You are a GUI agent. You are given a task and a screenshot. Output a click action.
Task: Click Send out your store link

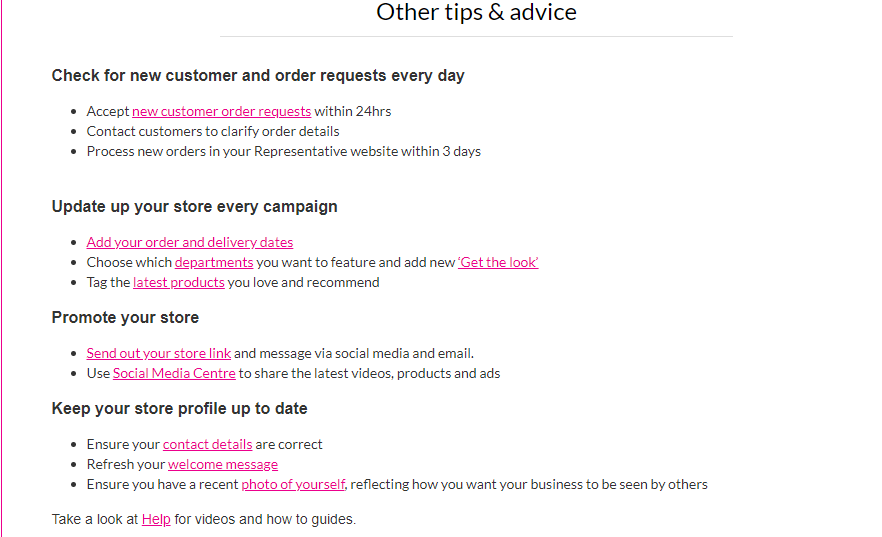[159, 354]
